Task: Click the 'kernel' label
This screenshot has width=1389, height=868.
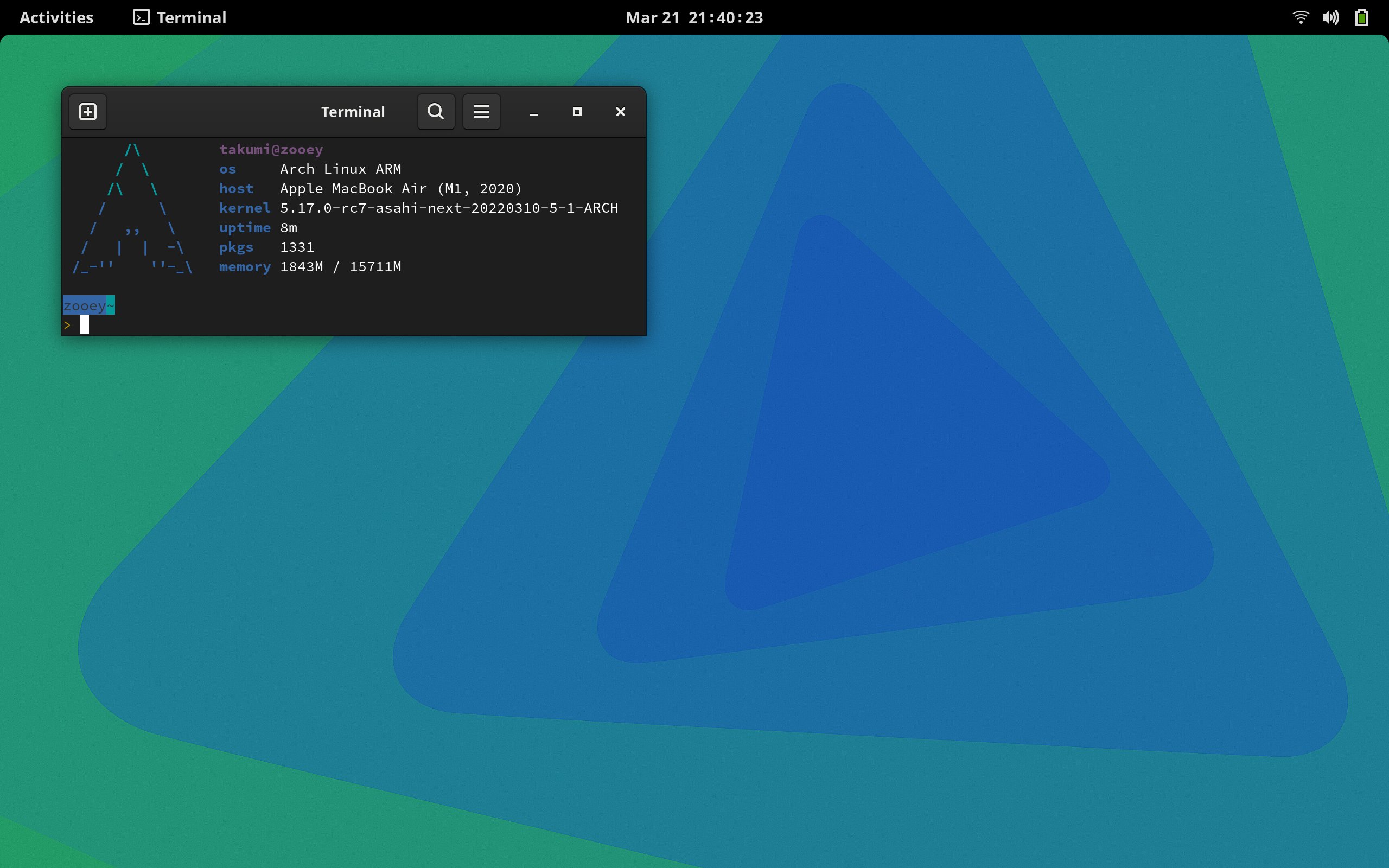Action: click(x=245, y=208)
